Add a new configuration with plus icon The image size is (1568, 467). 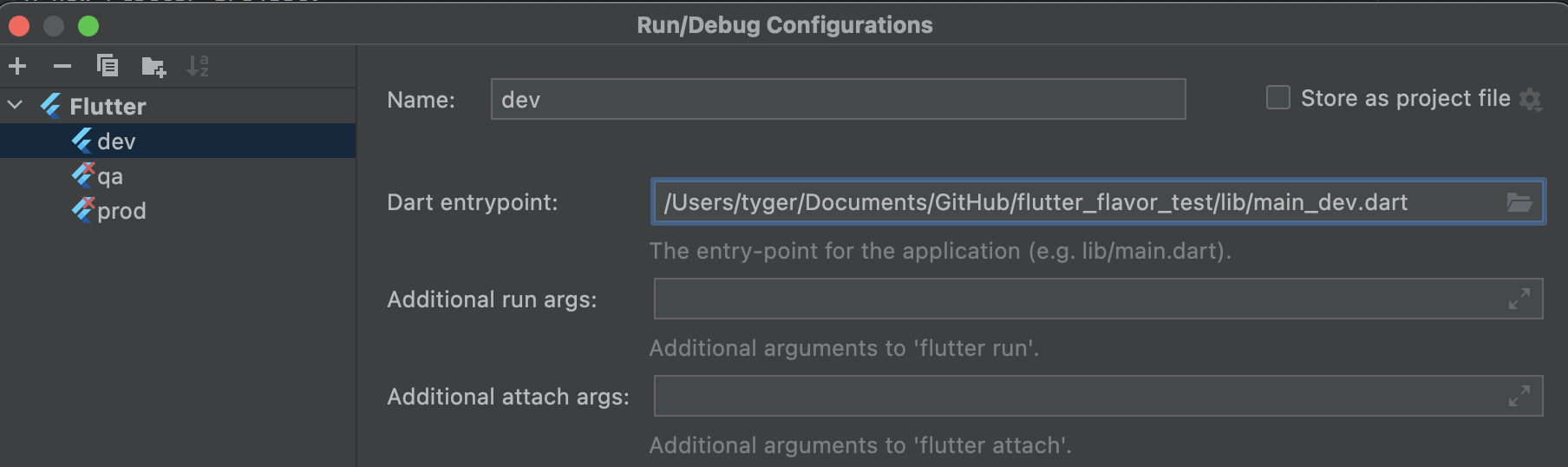tap(17, 66)
